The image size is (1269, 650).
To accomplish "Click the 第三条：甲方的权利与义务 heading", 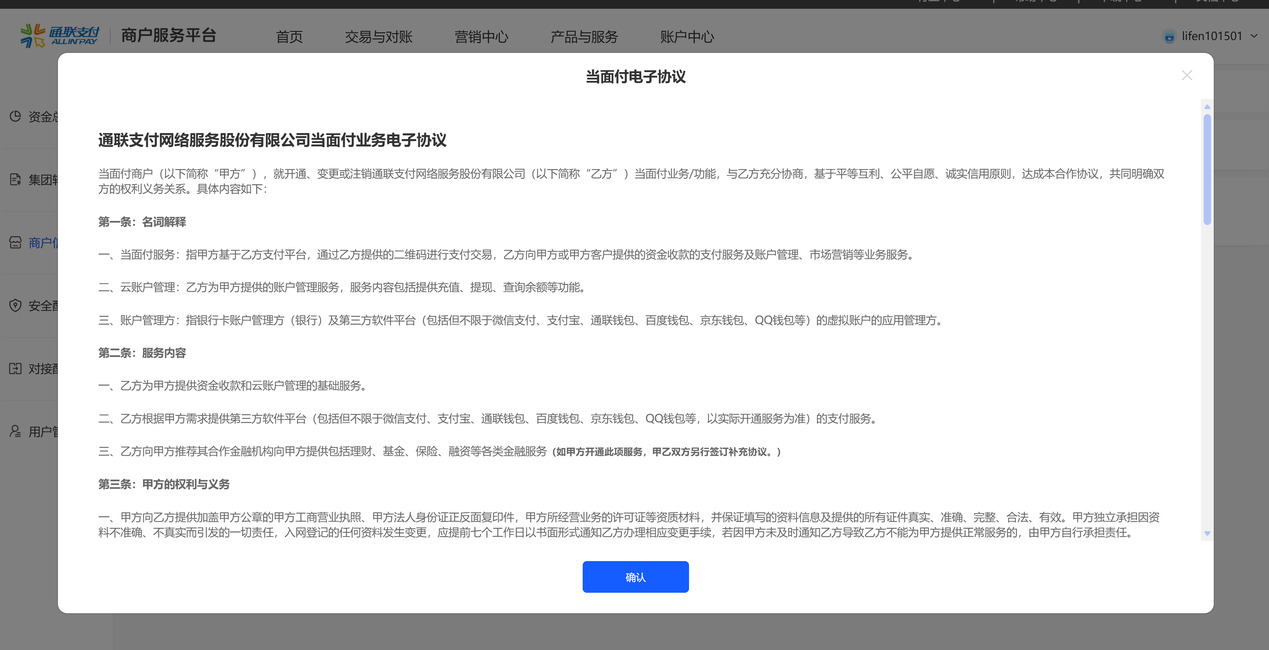I will pyautogui.click(x=164, y=484).
